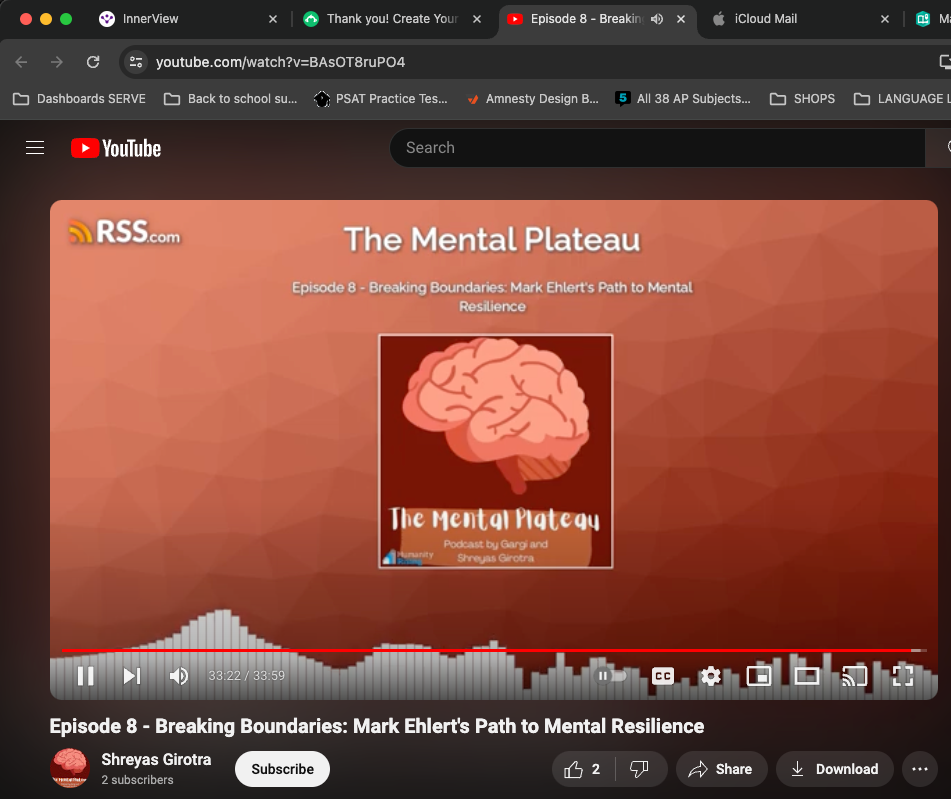
Task: Go back in browser history
Action: [x=21, y=62]
